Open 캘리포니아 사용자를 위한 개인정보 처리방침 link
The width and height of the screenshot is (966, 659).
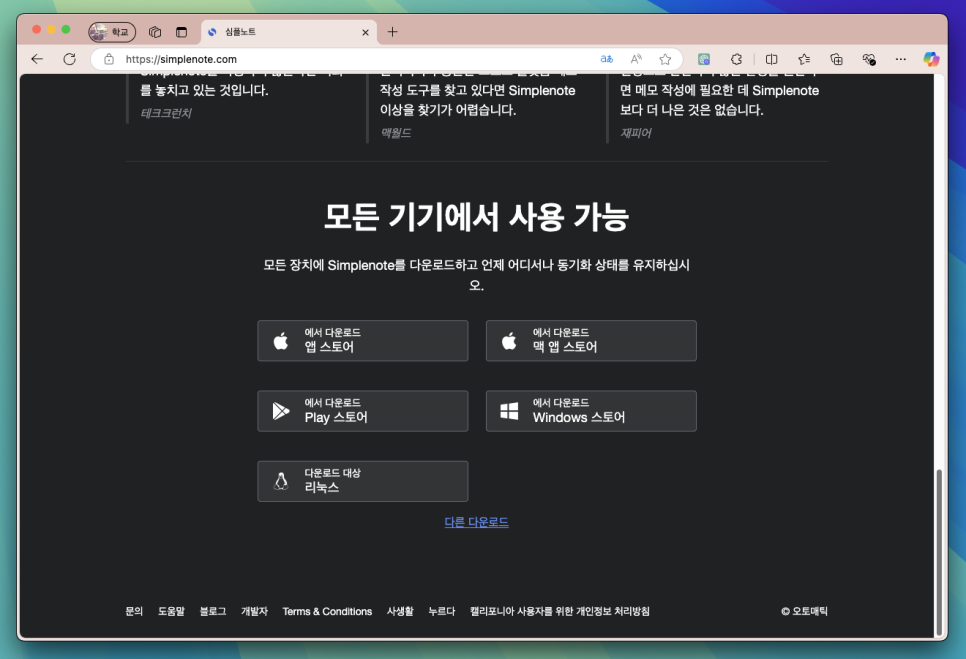coord(559,611)
